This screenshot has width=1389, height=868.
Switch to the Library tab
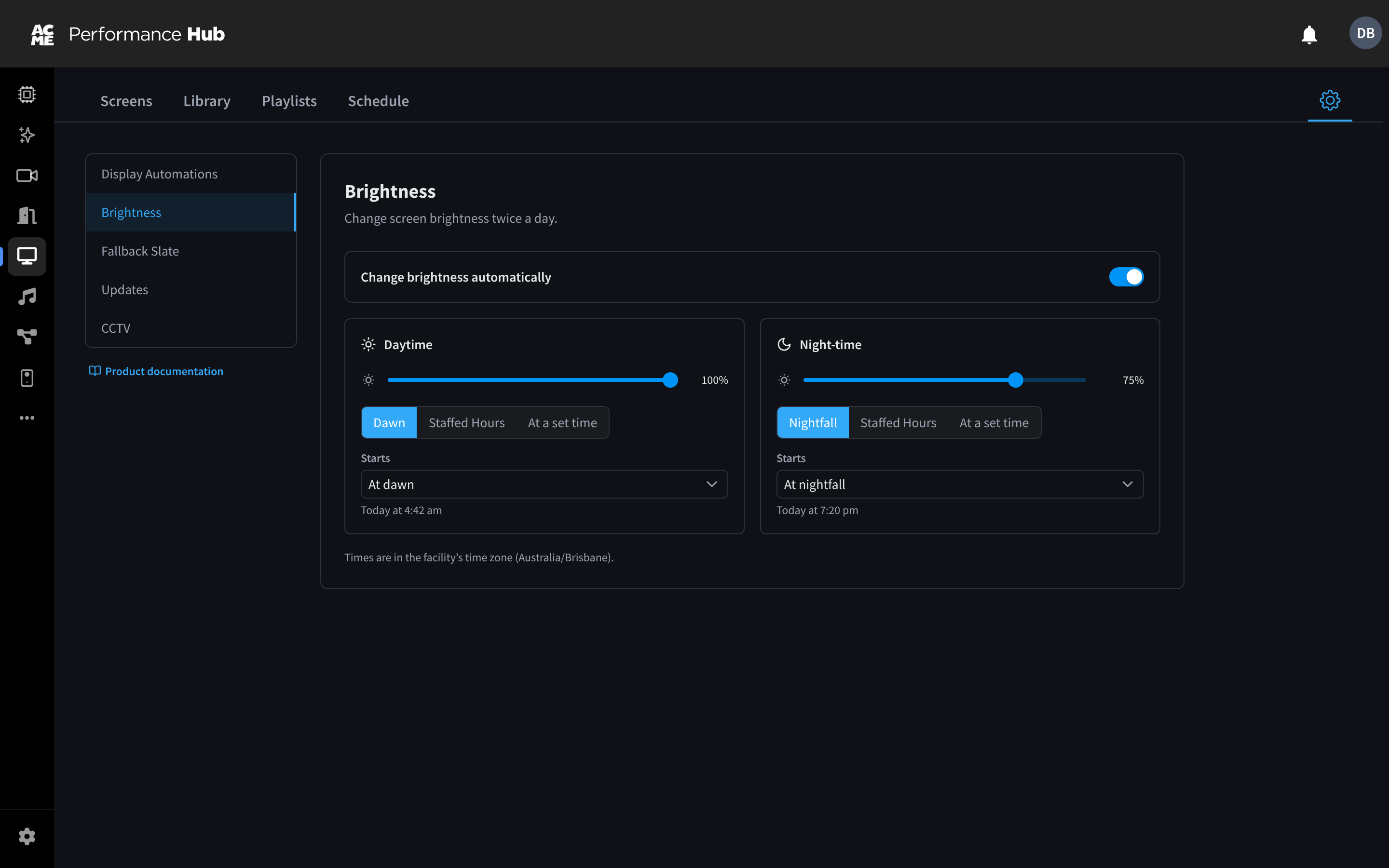(206, 100)
